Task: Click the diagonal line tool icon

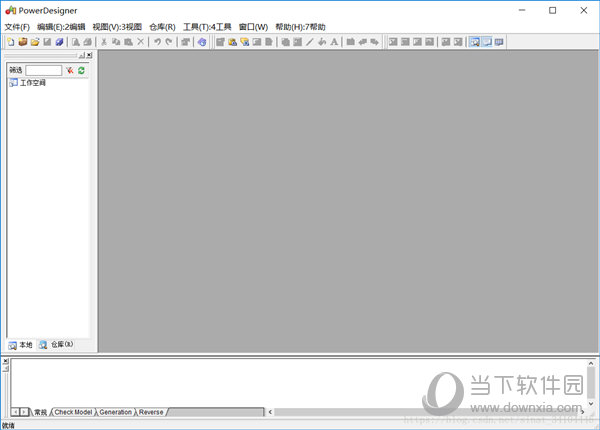Action: click(x=310, y=42)
